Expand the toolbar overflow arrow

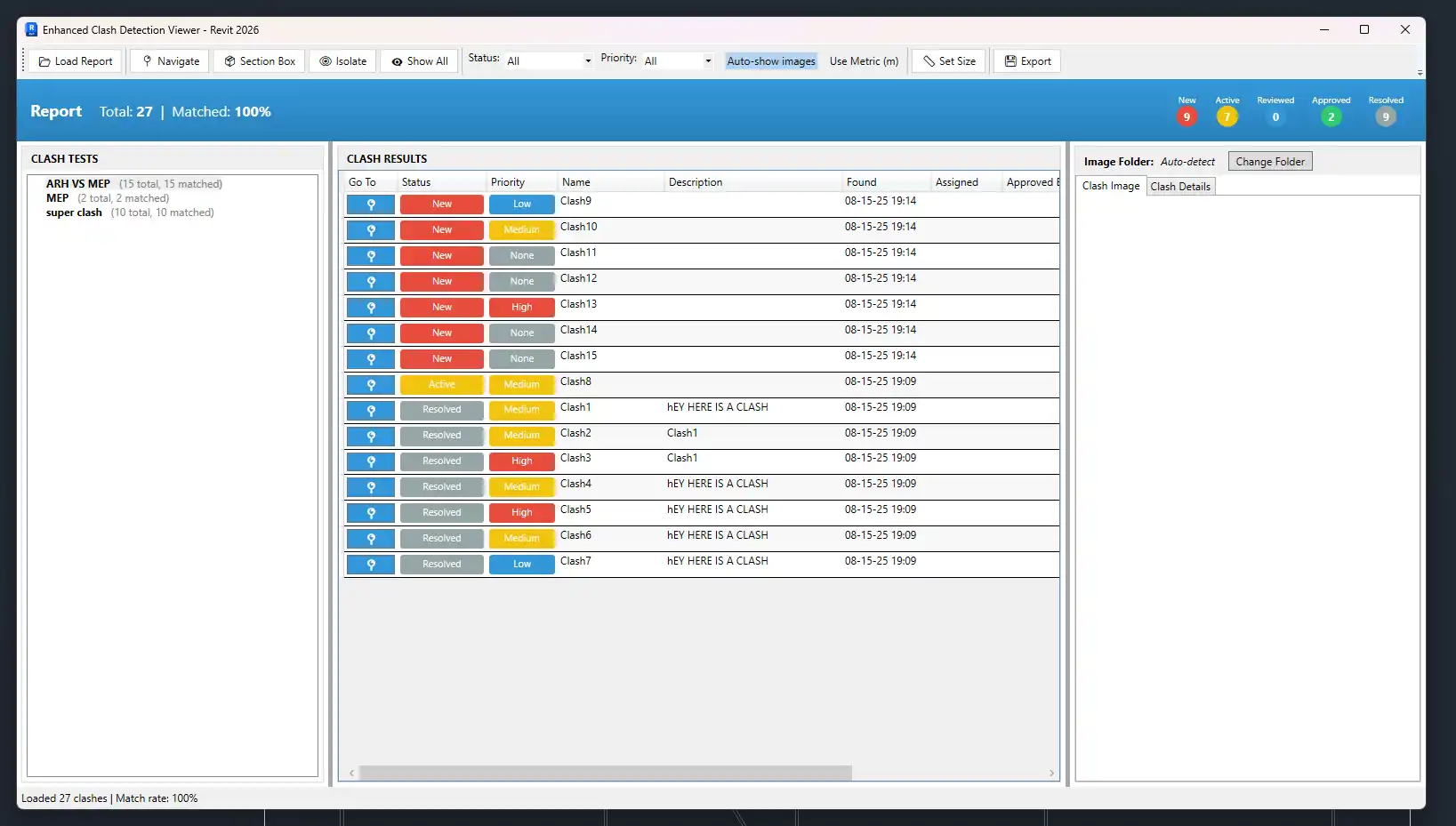point(1420,73)
